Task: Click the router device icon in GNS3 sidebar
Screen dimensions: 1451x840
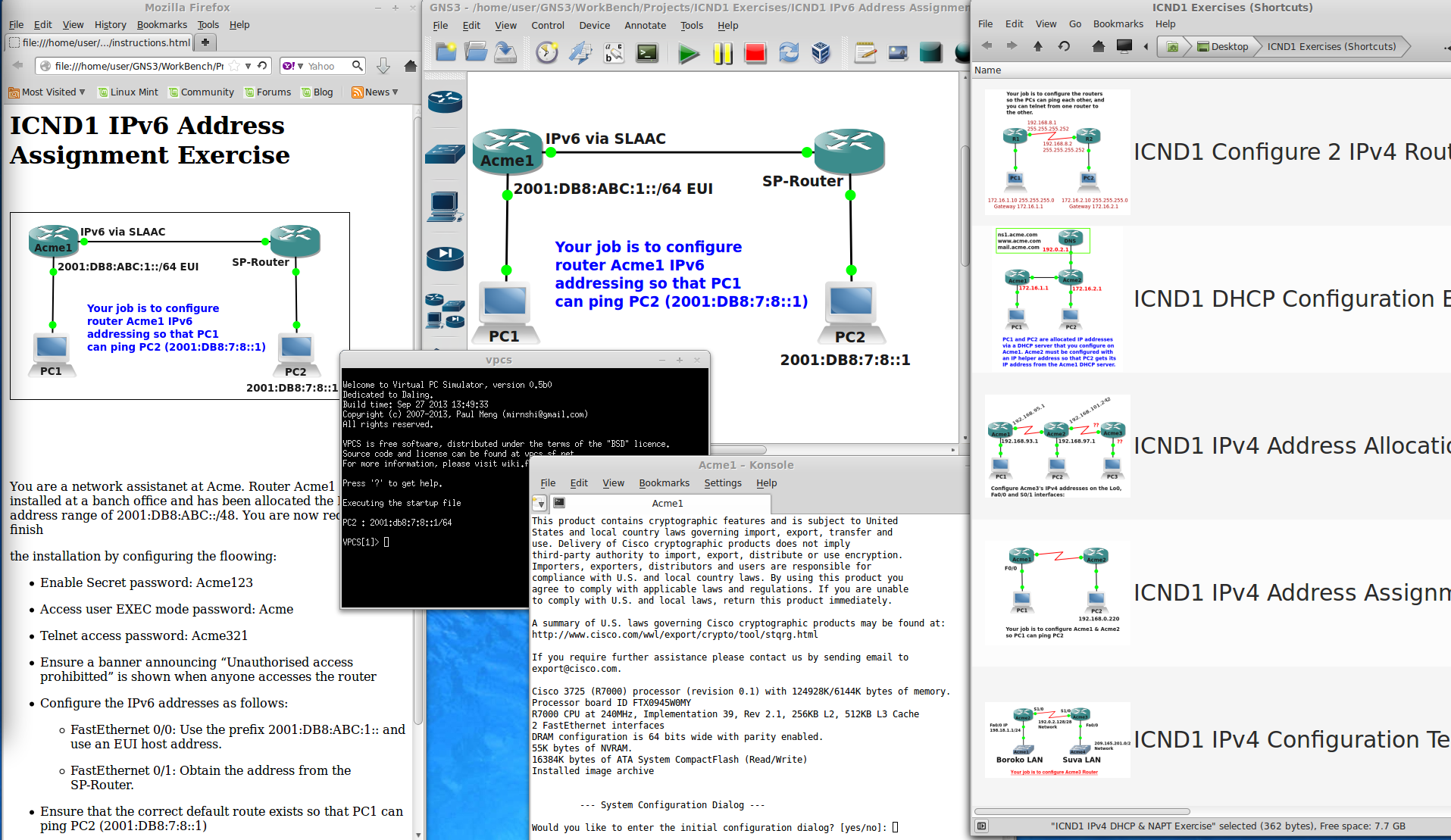Action: (x=445, y=101)
